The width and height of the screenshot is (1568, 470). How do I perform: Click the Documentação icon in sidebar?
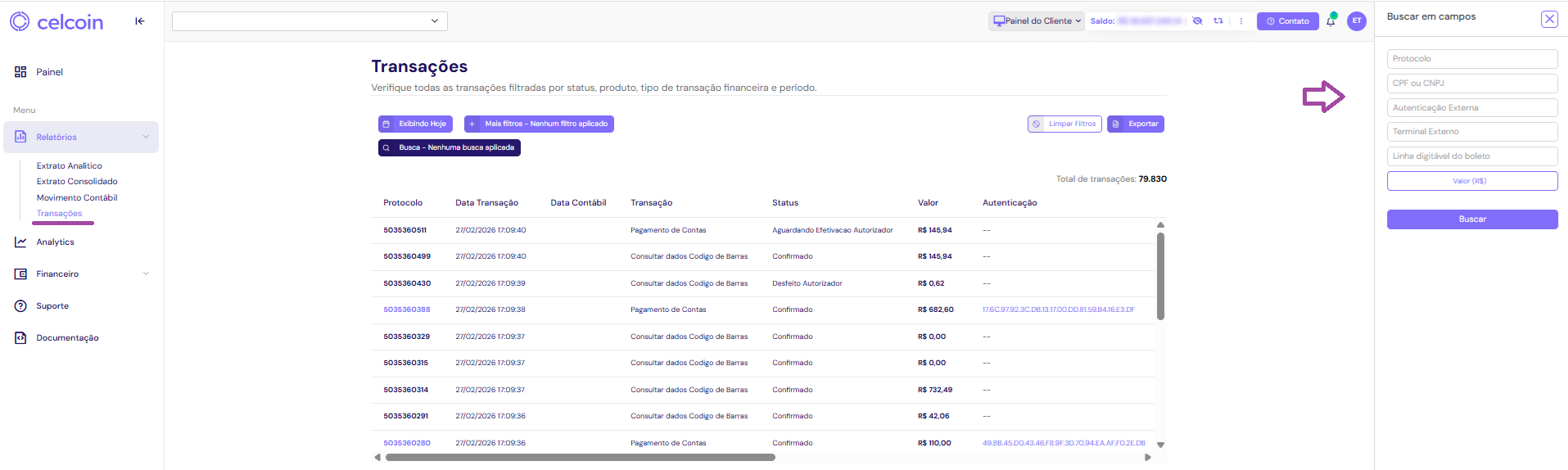(x=20, y=338)
